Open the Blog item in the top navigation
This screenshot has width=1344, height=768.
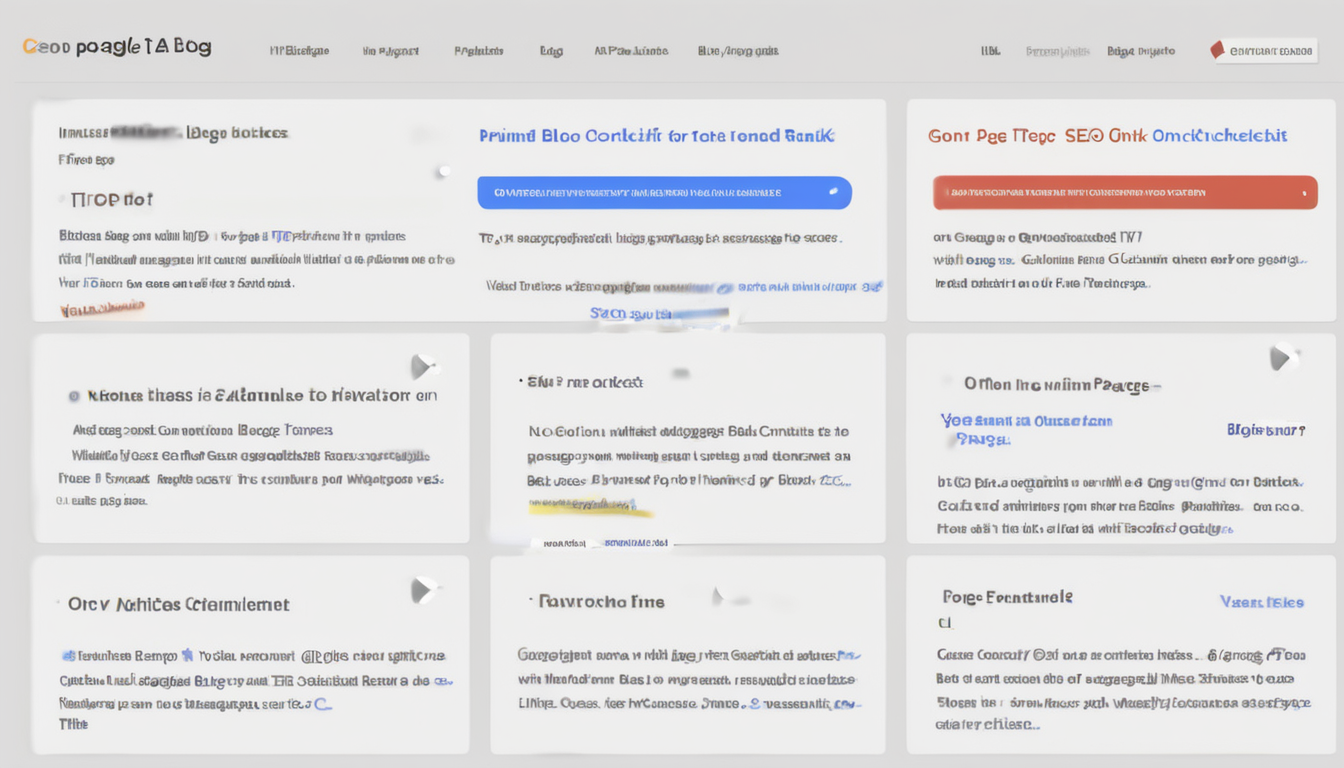tap(550, 51)
